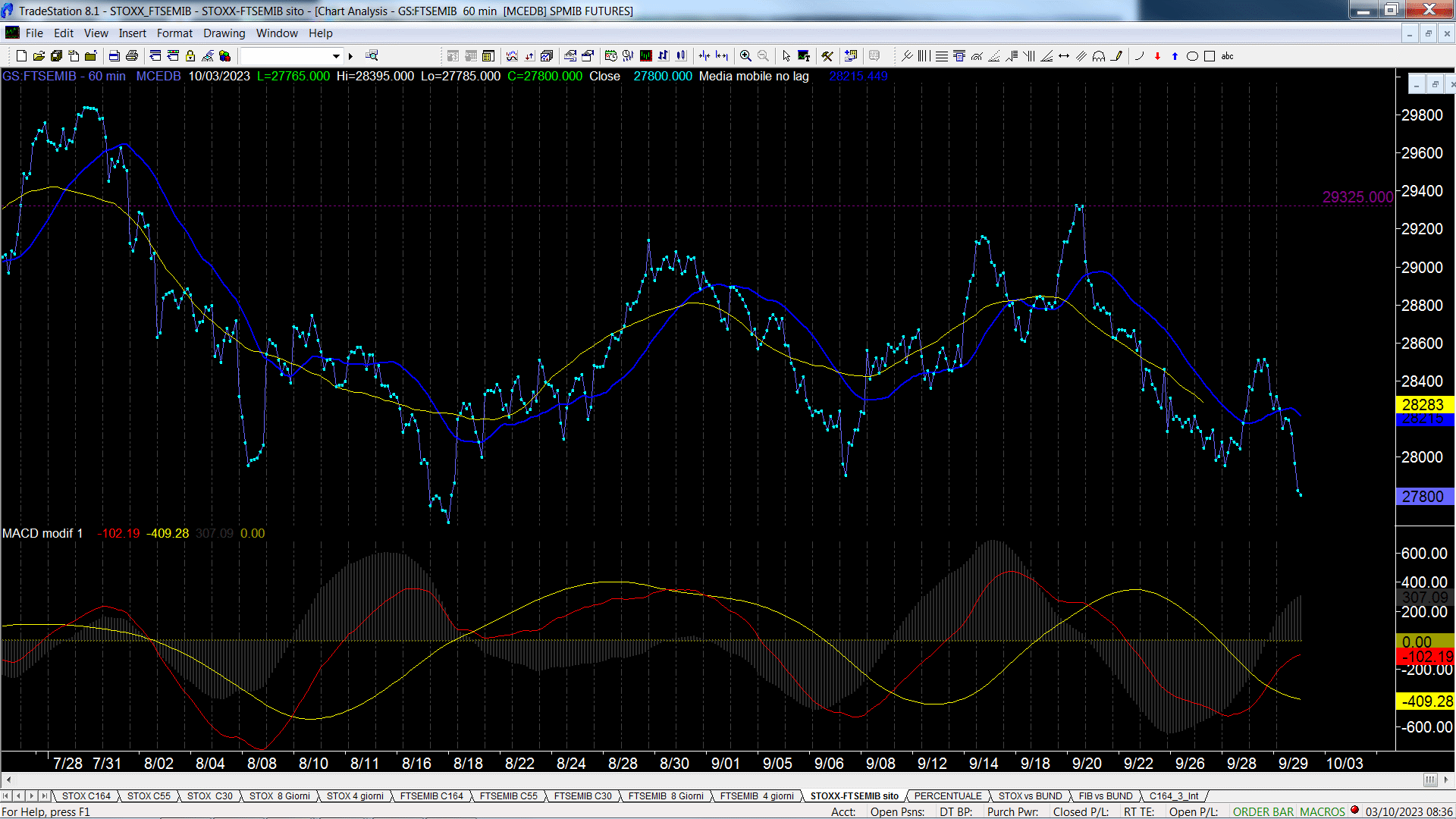
Task: Switch to PERCENTUALE tab
Action: [948, 795]
